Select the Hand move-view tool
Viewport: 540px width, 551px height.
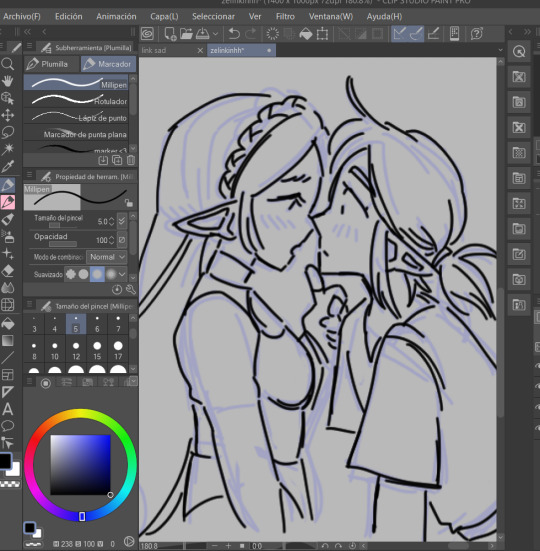click(x=7, y=81)
